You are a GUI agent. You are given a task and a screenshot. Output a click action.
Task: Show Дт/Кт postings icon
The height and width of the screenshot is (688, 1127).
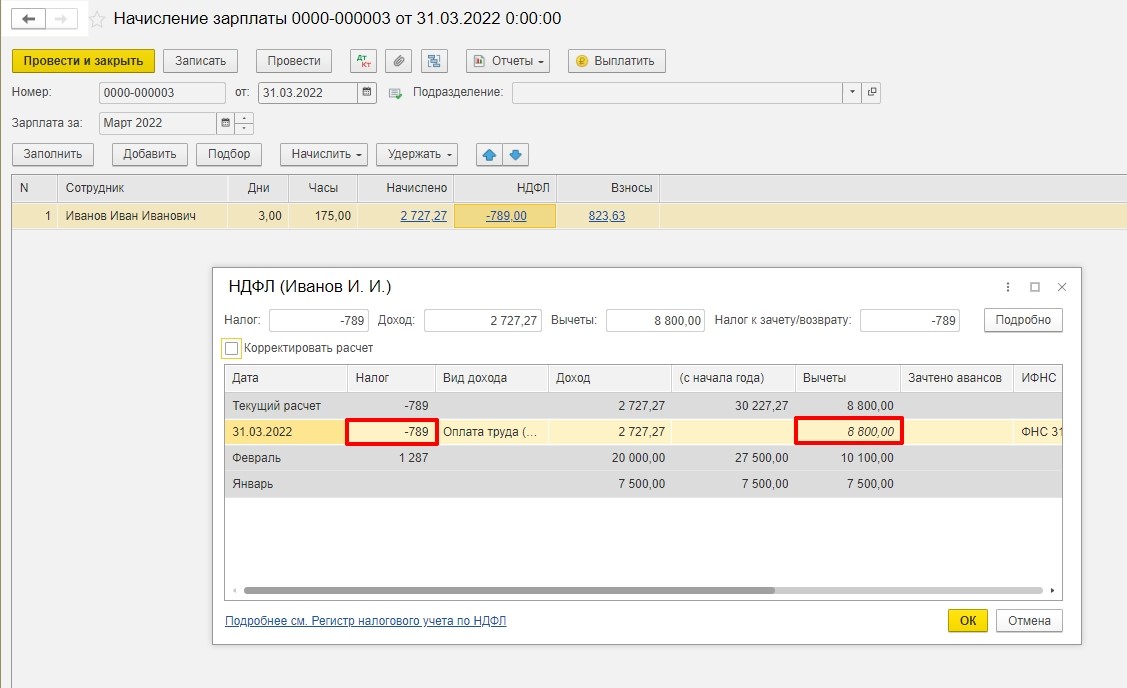364,61
